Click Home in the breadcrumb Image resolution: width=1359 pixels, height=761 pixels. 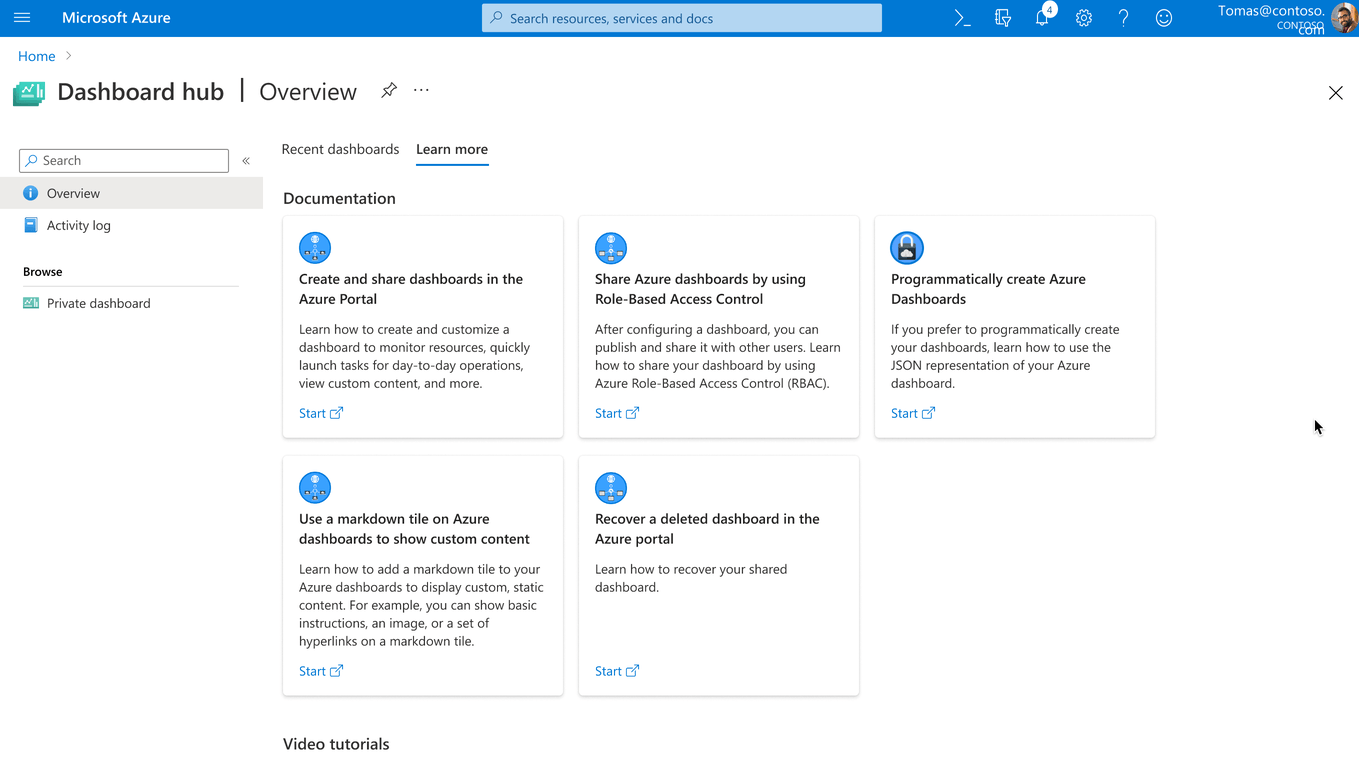(x=36, y=56)
